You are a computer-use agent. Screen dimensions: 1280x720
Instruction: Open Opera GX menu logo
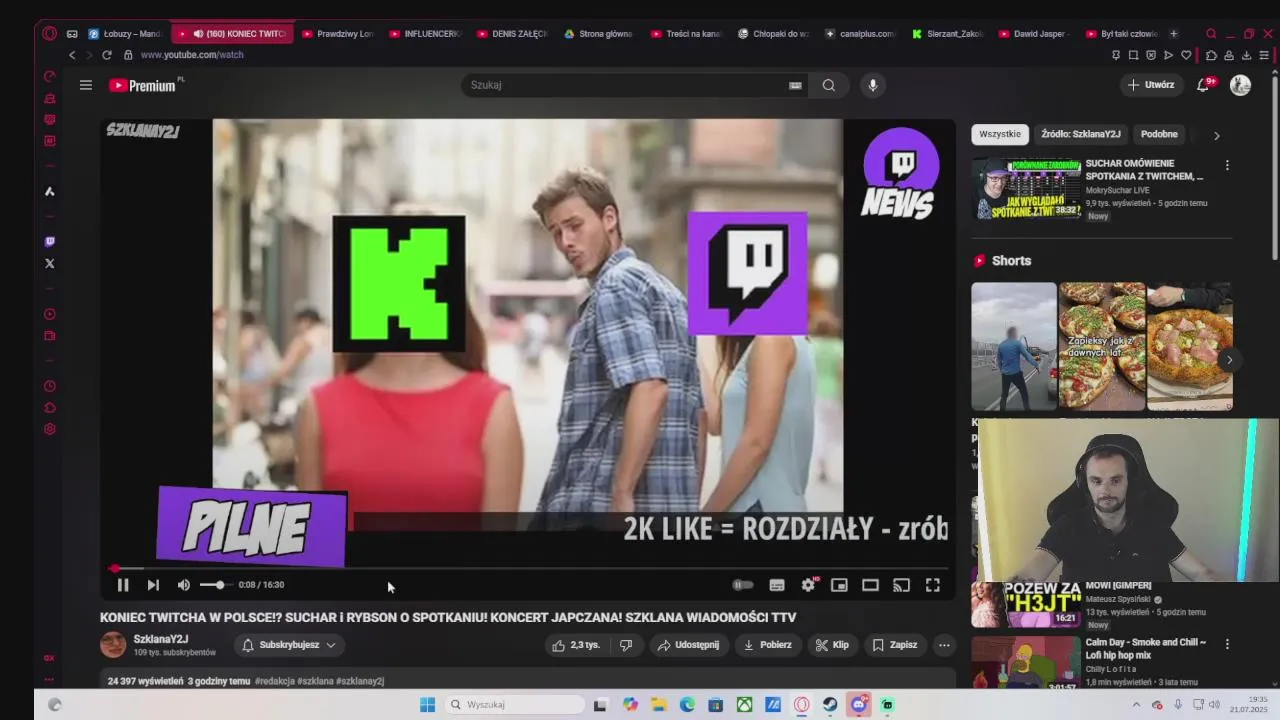49,33
